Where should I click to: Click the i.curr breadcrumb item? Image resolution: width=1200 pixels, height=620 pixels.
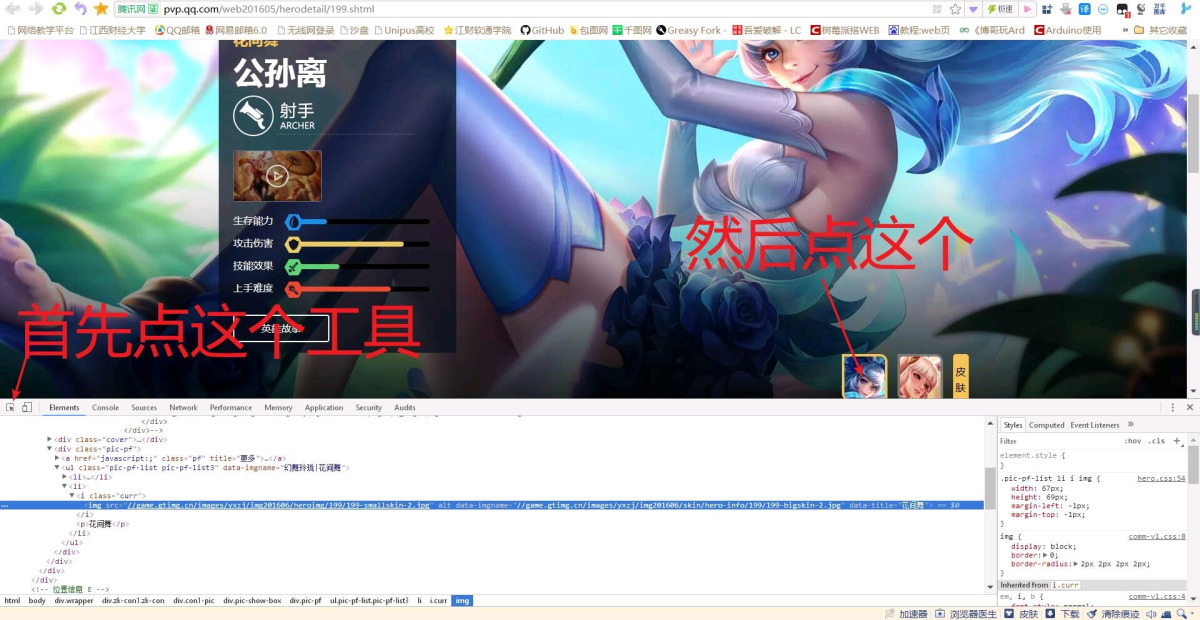[438, 601]
